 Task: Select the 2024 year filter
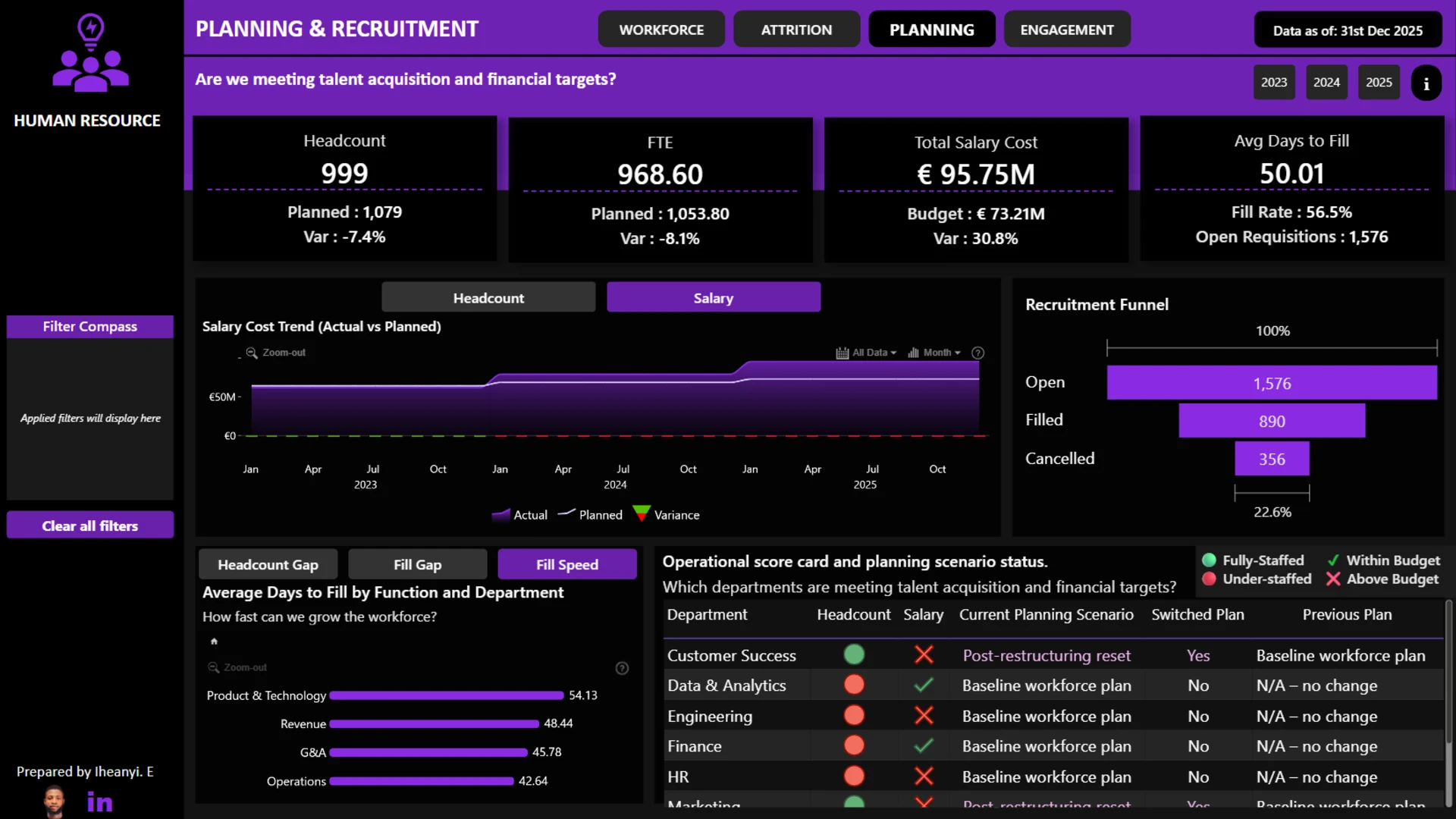(x=1326, y=83)
